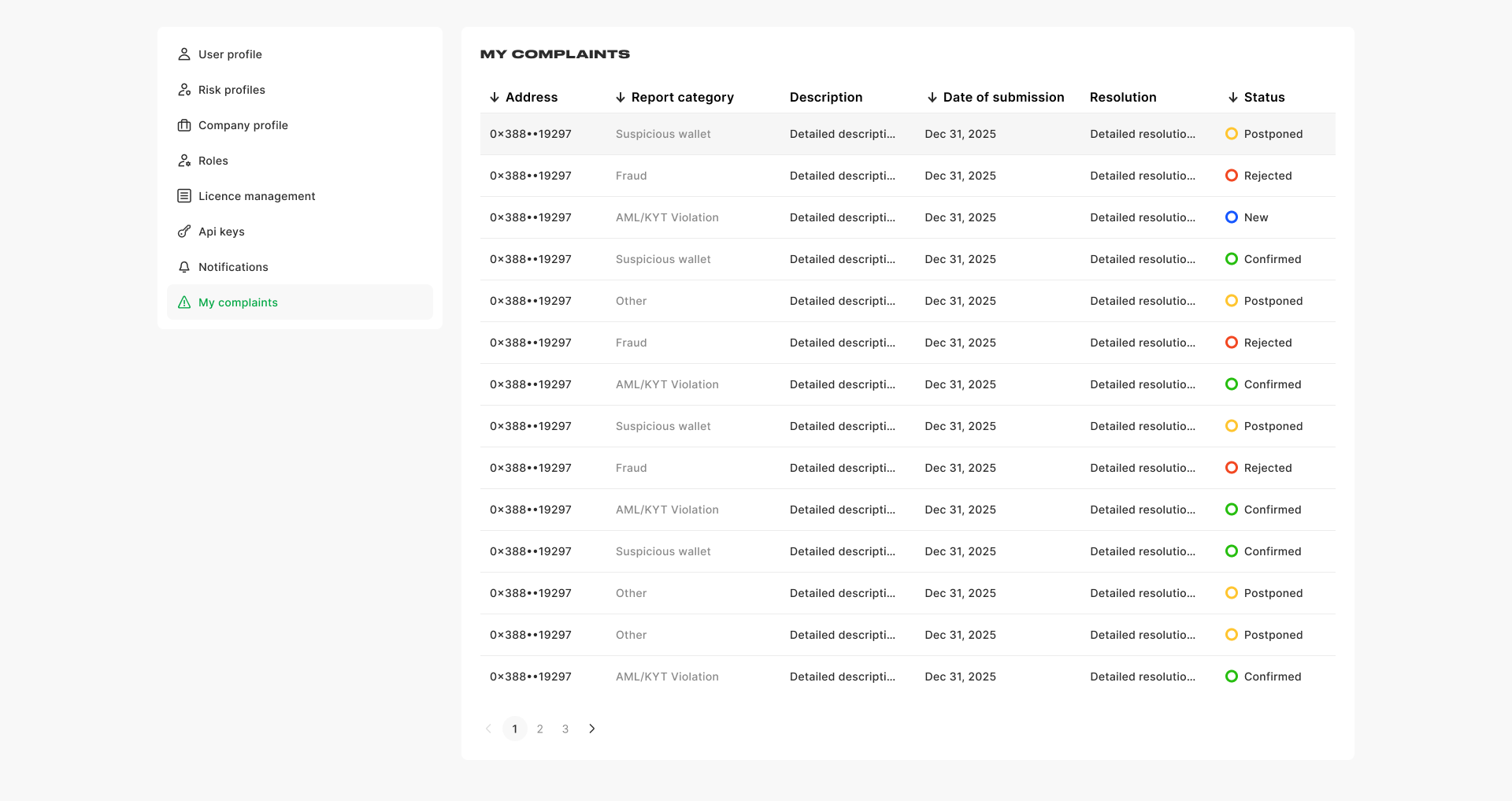1512x801 pixels.
Task: Open Company profile section
Action: tap(300, 125)
